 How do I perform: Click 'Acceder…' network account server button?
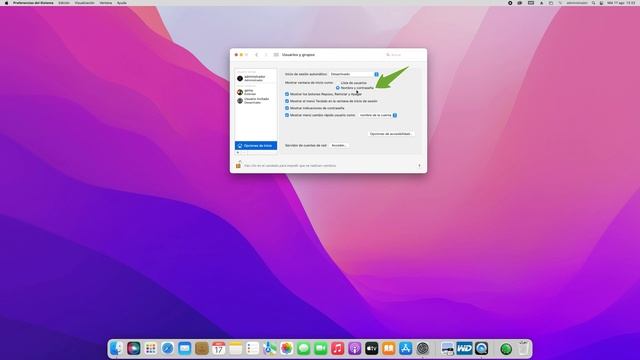339,145
